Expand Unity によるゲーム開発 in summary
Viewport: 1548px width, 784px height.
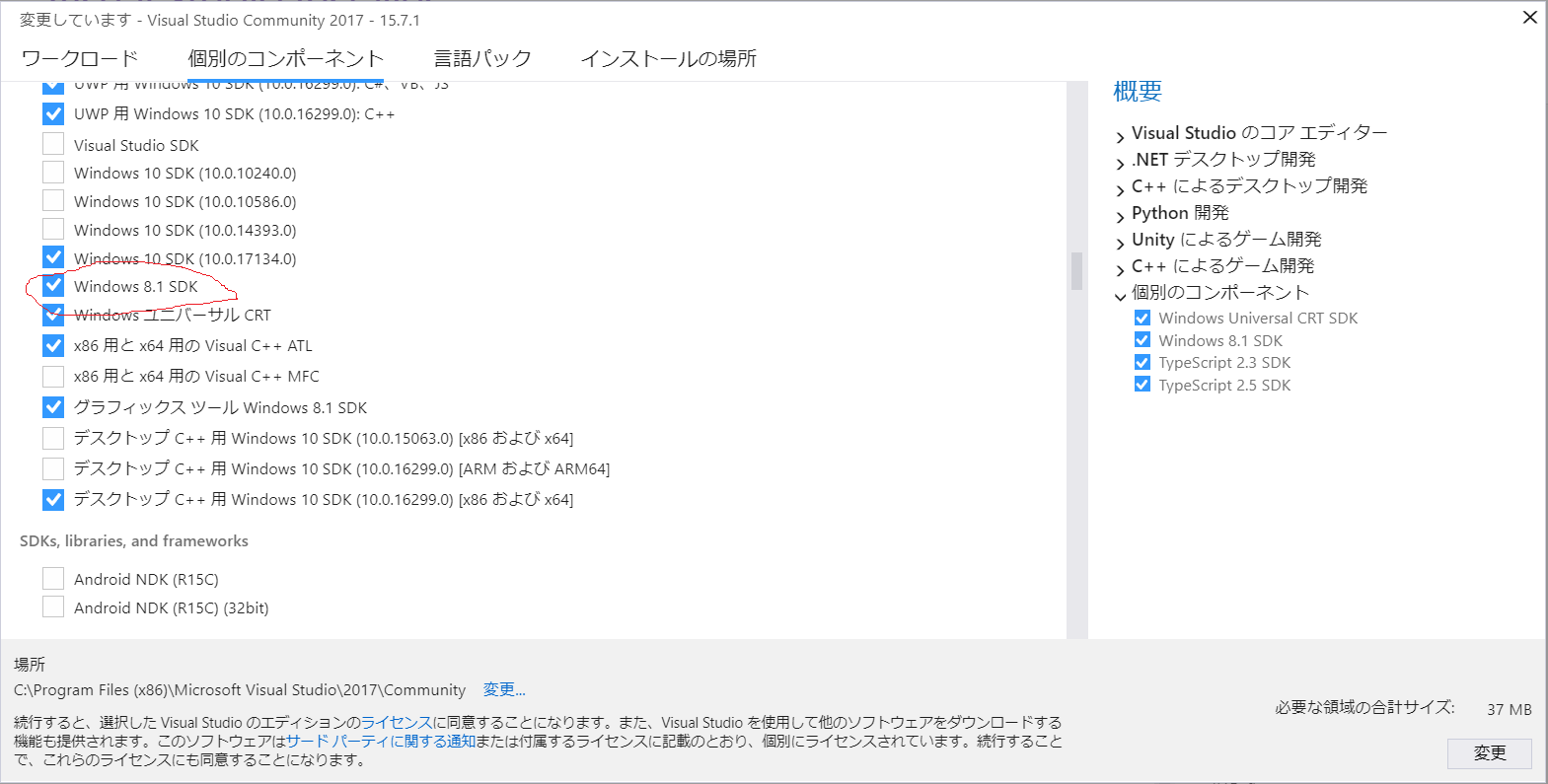(x=1120, y=243)
